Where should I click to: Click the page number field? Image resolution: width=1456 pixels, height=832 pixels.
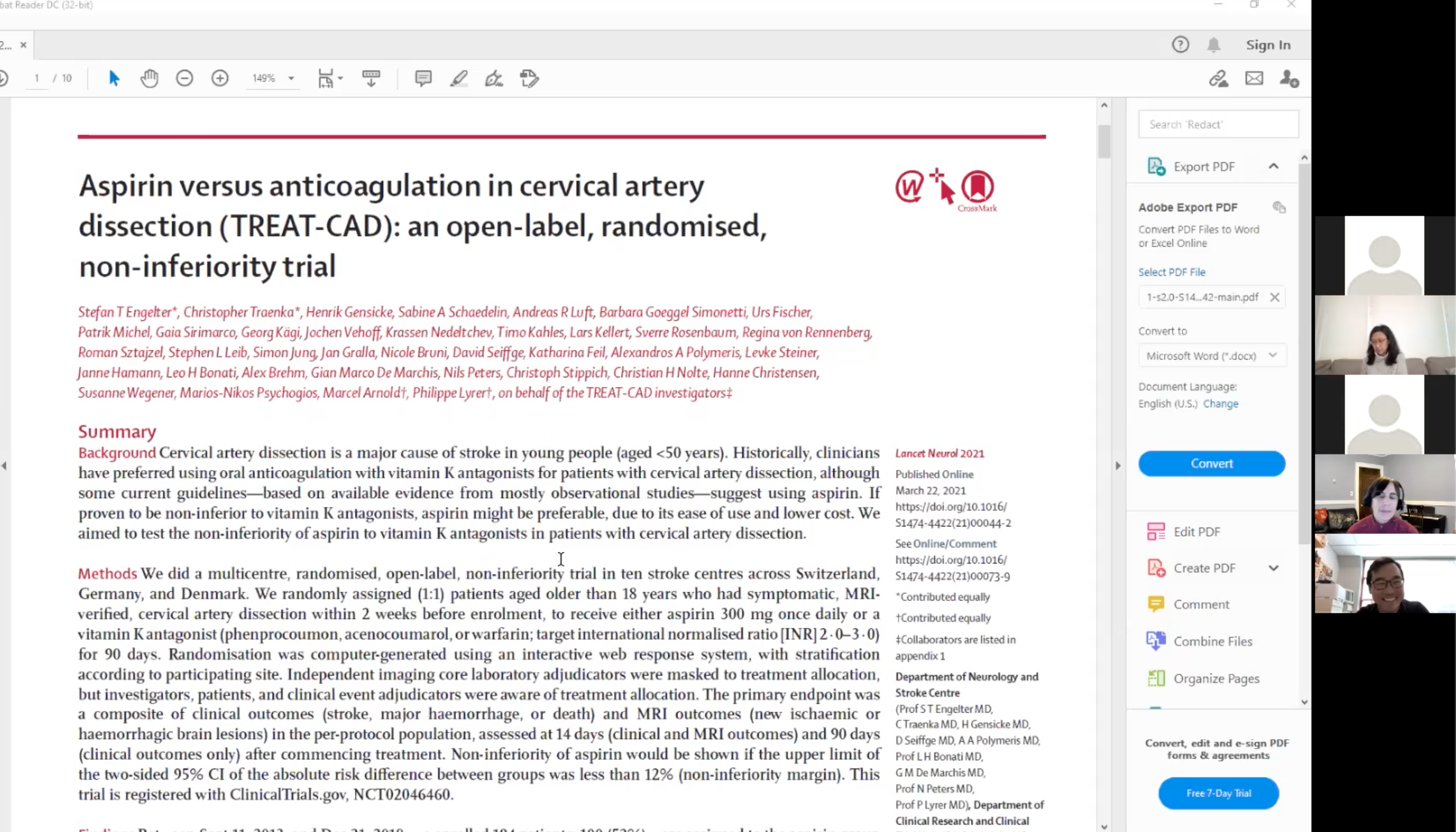click(36, 78)
